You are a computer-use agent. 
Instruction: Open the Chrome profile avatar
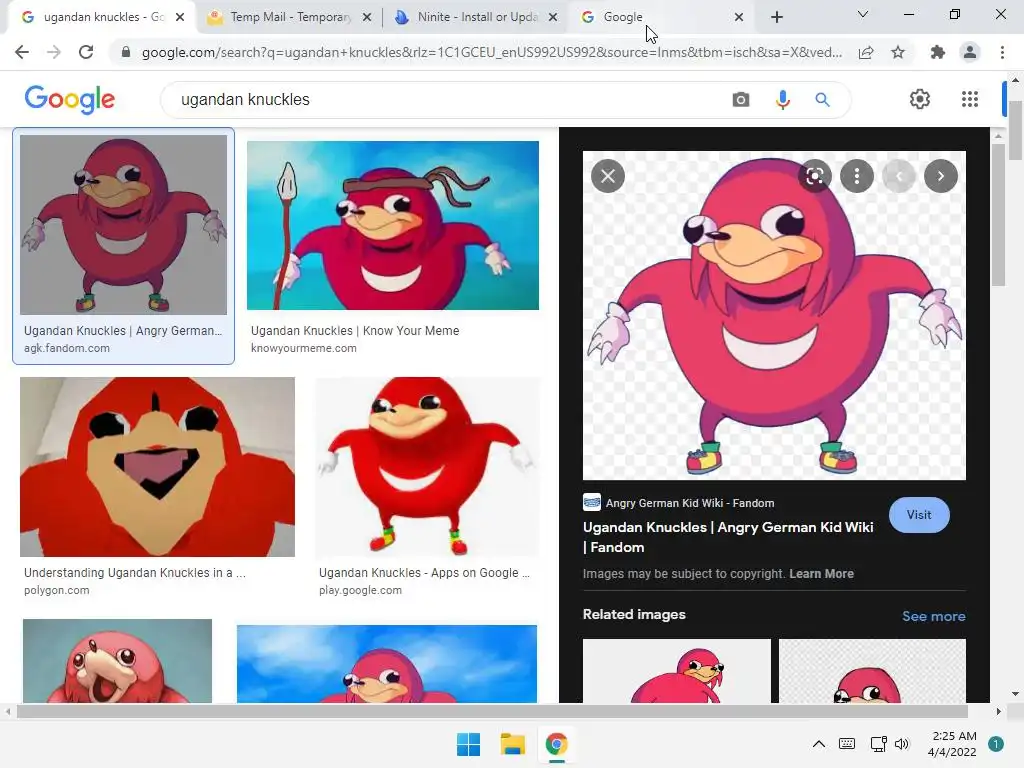pos(970,52)
